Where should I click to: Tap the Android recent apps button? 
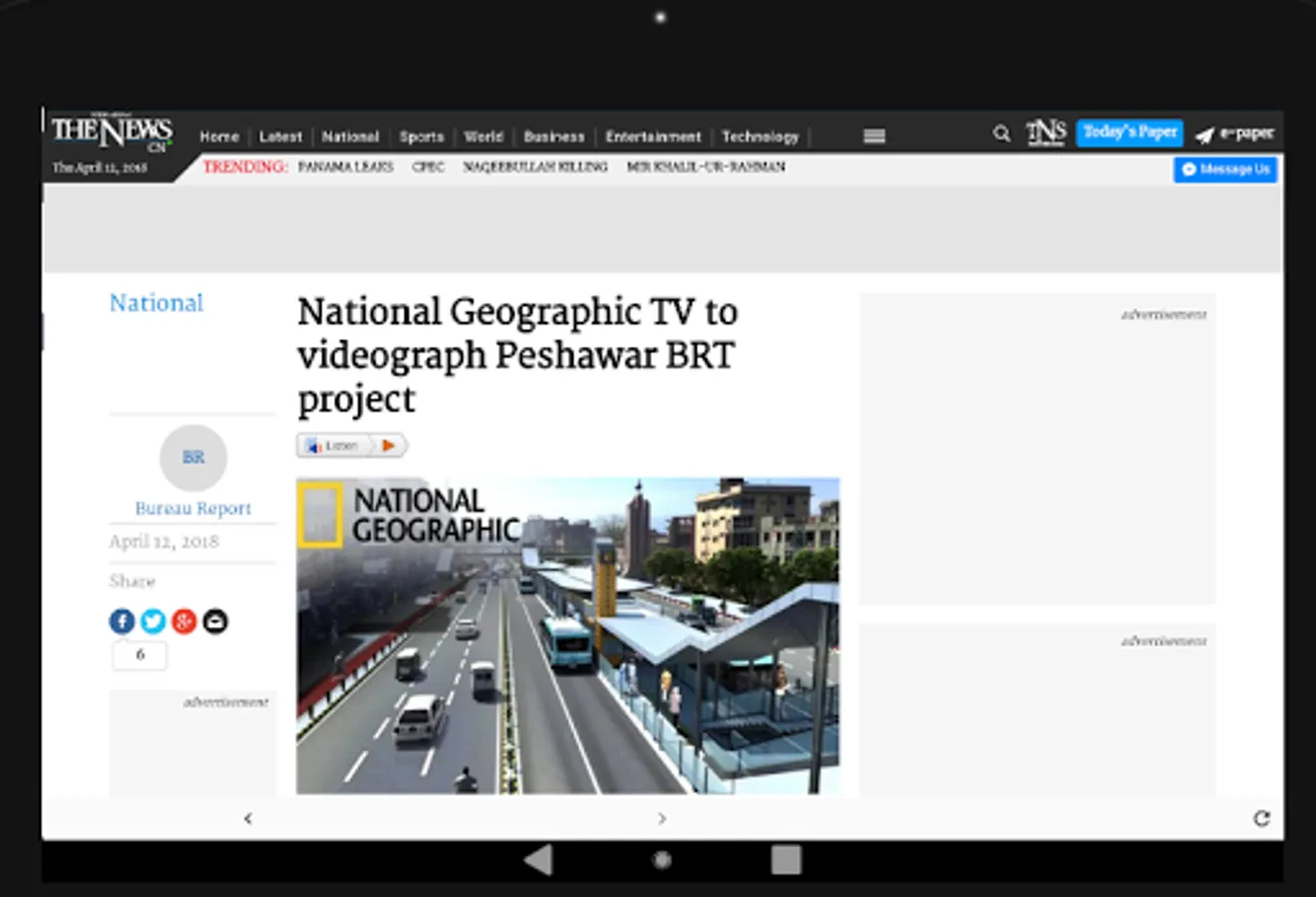tap(786, 860)
